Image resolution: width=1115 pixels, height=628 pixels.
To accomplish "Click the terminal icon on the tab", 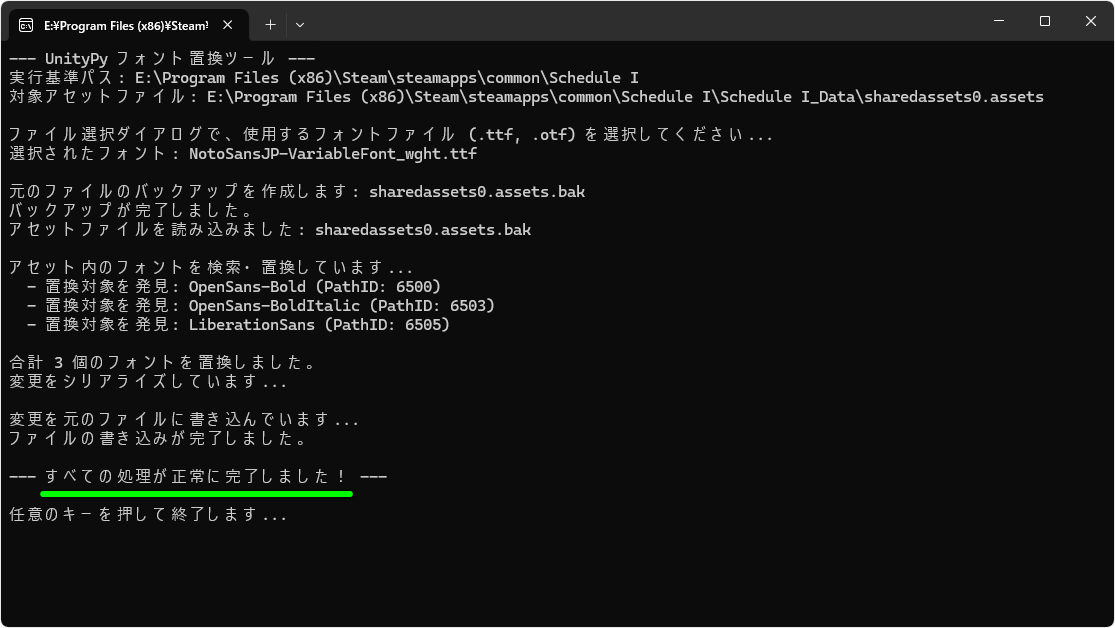I will click(26, 26).
